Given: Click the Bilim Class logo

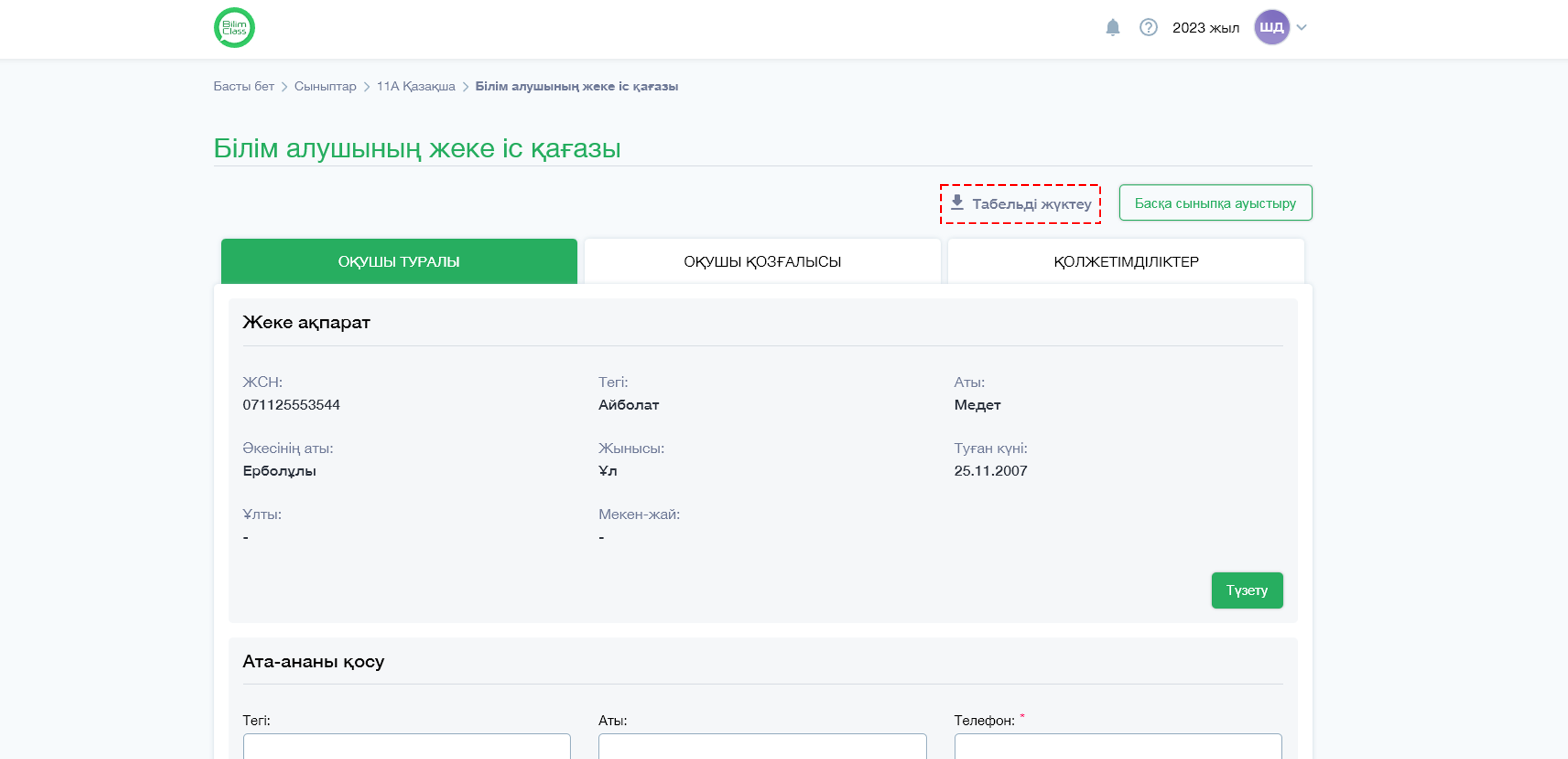Looking at the screenshot, I should (234, 27).
